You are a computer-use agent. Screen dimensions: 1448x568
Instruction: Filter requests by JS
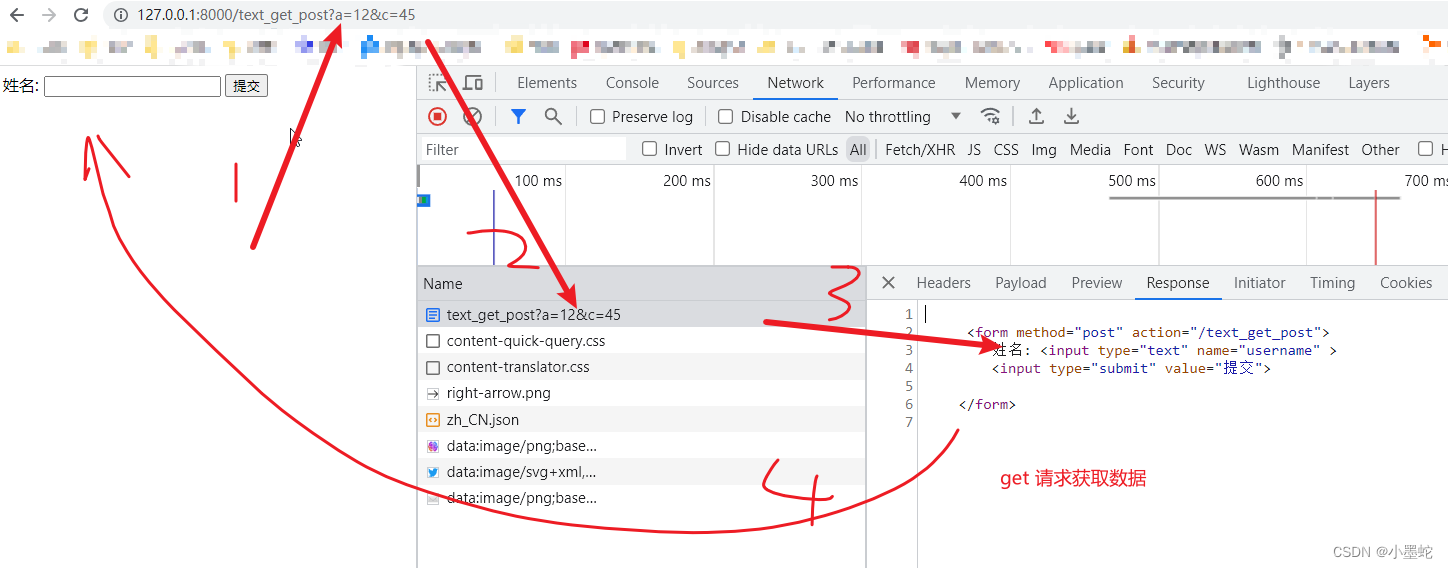[974, 149]
